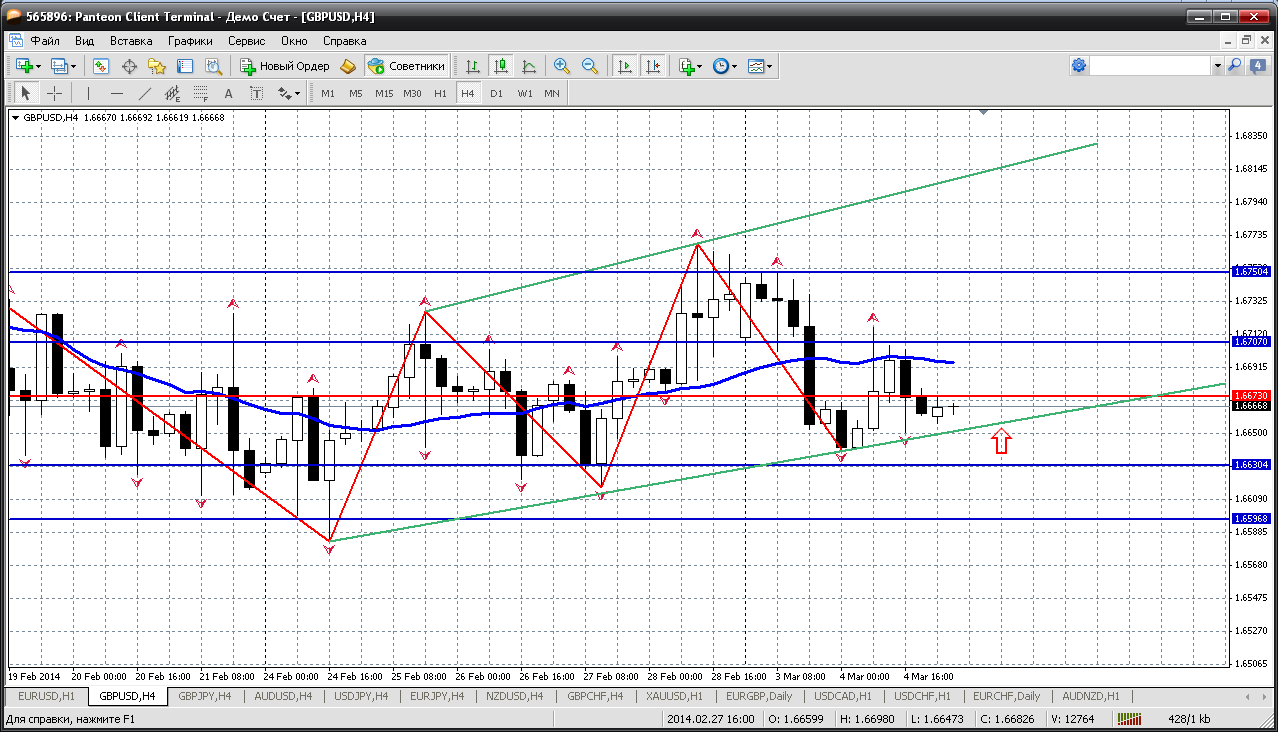Switch timeframe to H1
This screenshot has height=732, width=1278.
(440, 93)
